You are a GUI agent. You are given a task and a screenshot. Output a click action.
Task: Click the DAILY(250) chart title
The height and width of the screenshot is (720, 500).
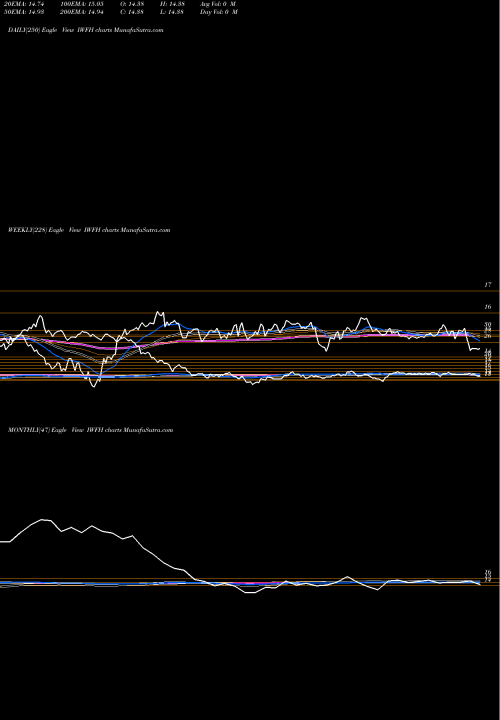86,30
